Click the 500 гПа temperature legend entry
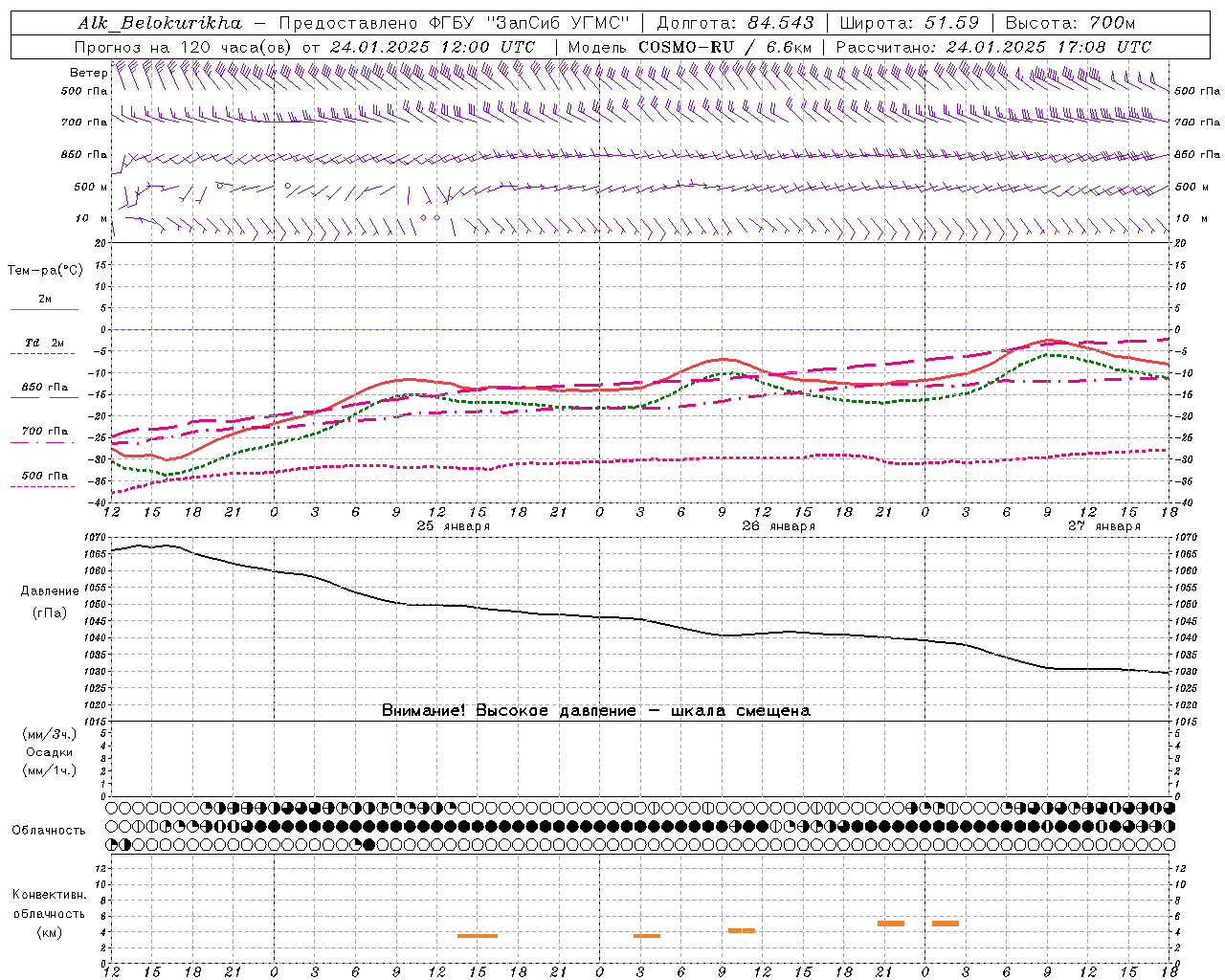Viewport: 1225px width, 980px height. click(x=44, y=476)
